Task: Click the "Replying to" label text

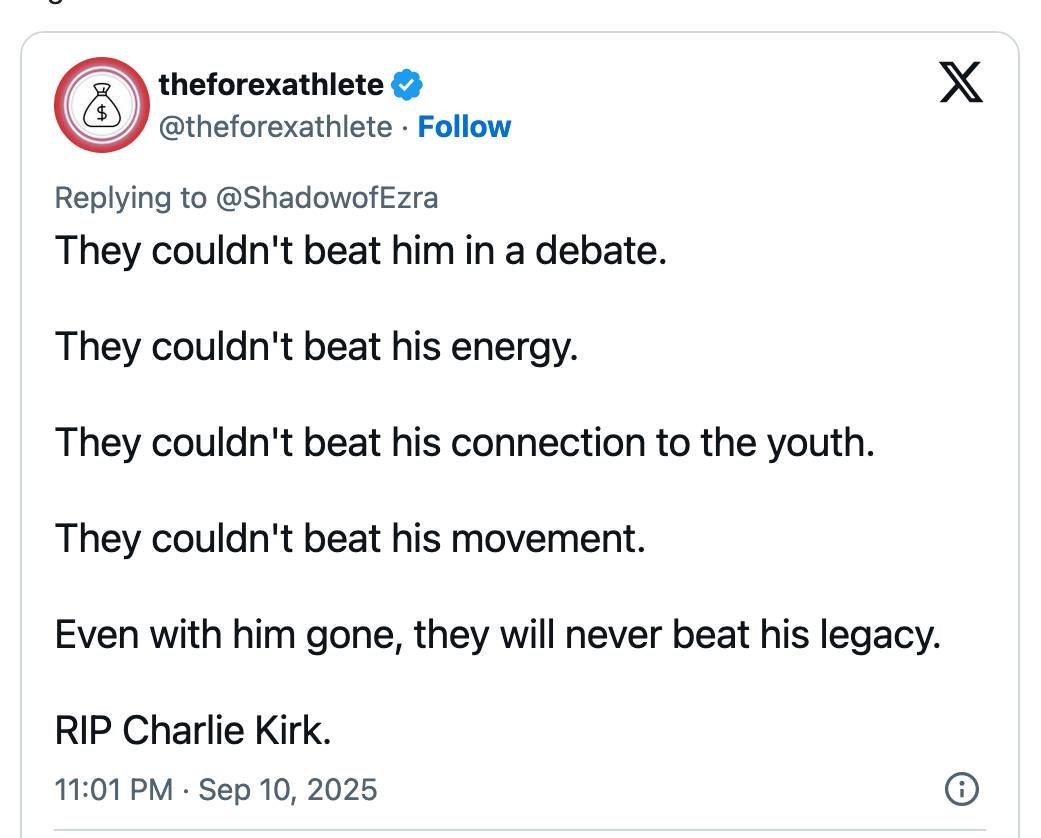Action: pos(130,197)
